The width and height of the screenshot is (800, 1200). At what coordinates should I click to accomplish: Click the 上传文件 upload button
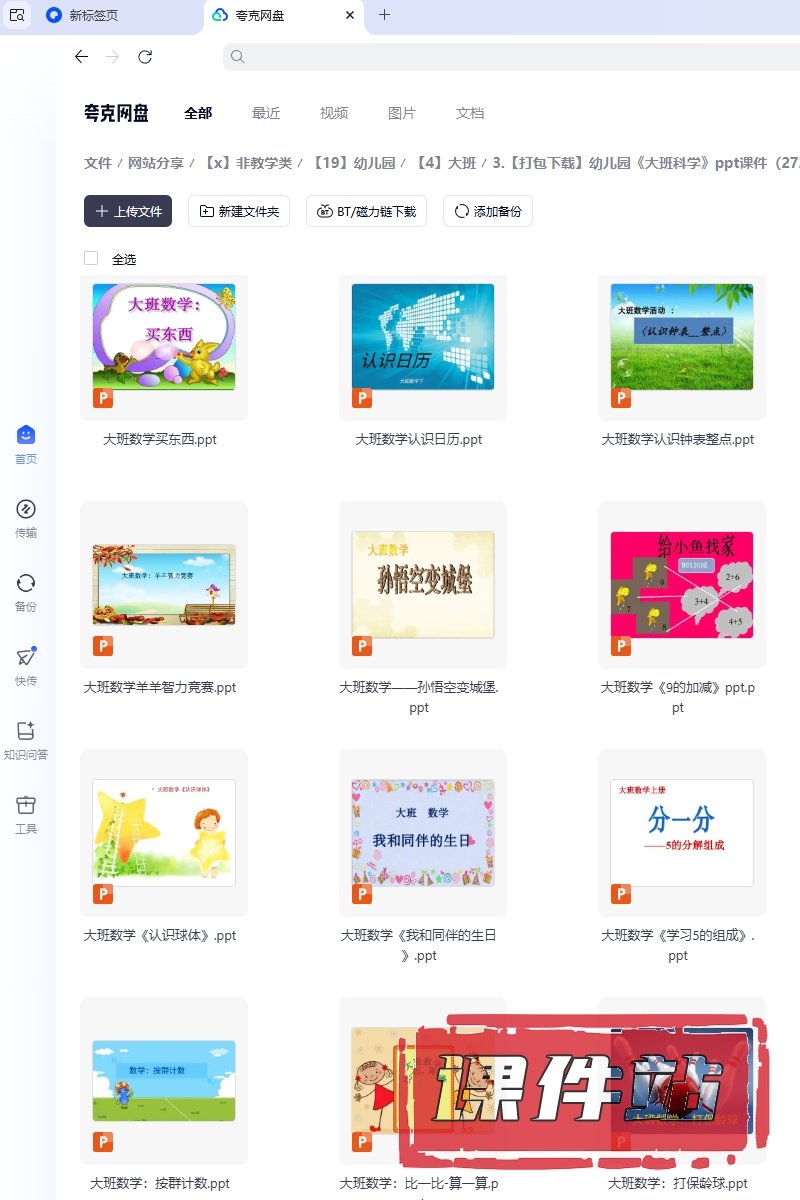[128, 211]
